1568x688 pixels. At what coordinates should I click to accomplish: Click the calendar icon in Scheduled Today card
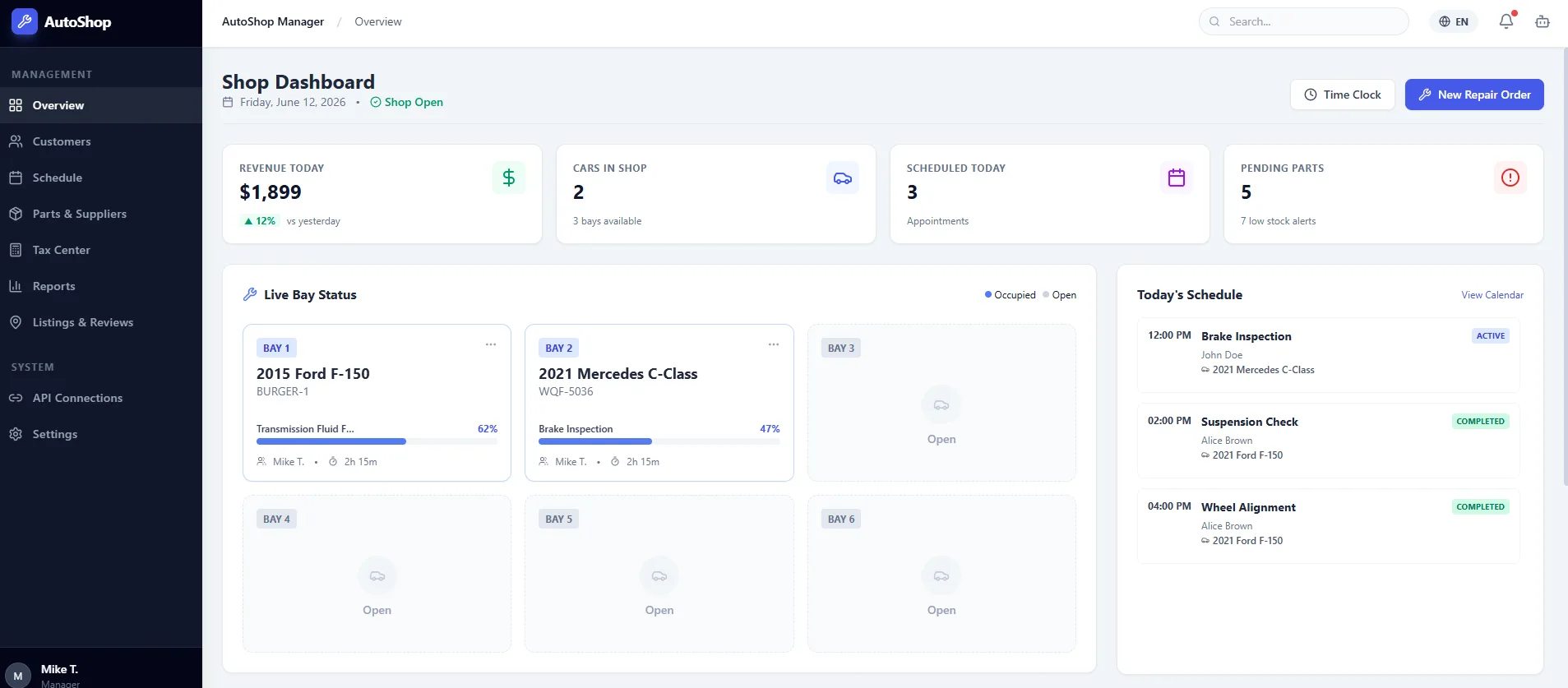coord(1177,178)
